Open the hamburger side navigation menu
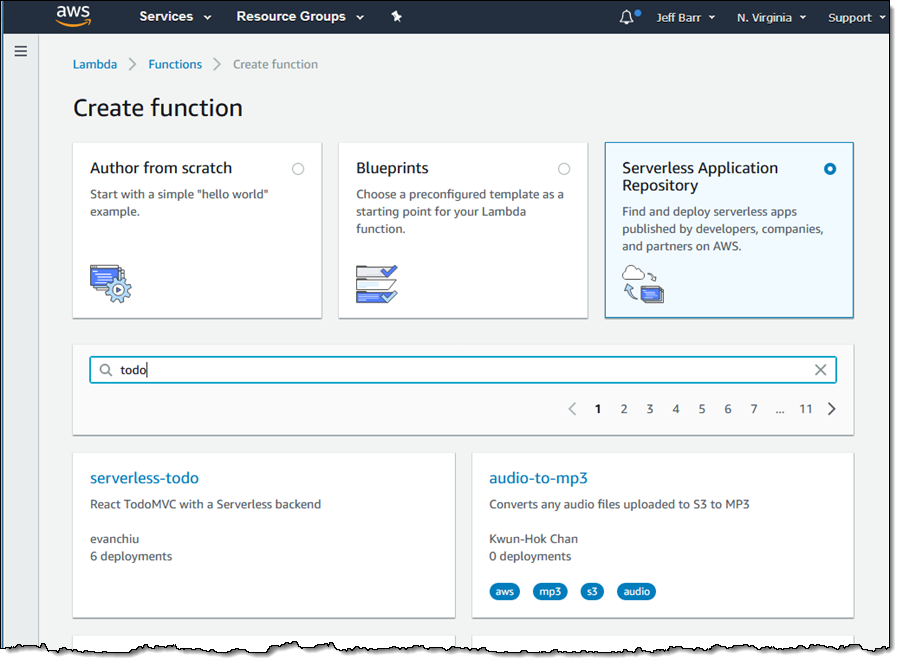900x663 pixels. tap(21, 52)
